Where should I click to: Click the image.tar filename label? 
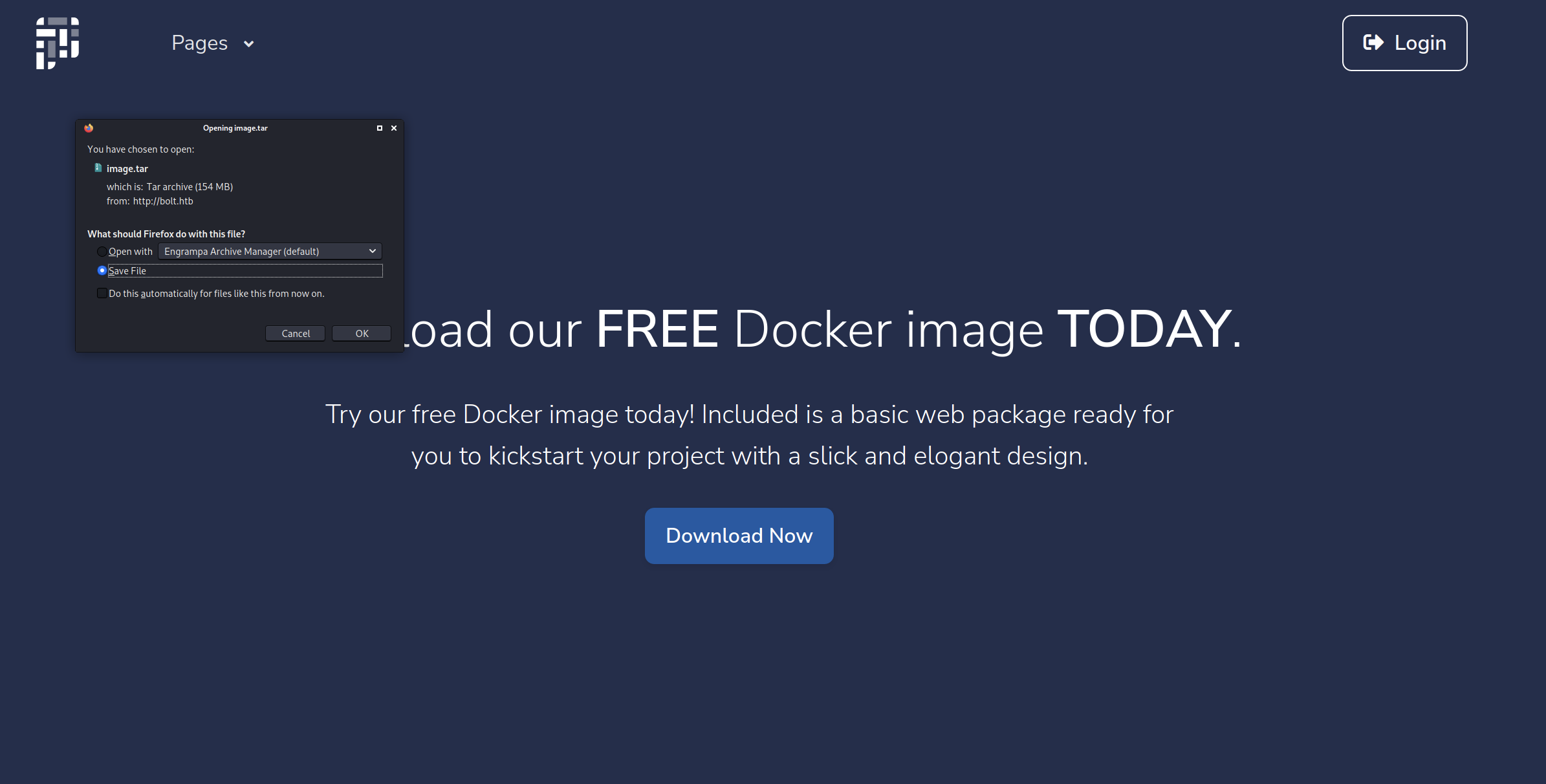click(127, 169)
